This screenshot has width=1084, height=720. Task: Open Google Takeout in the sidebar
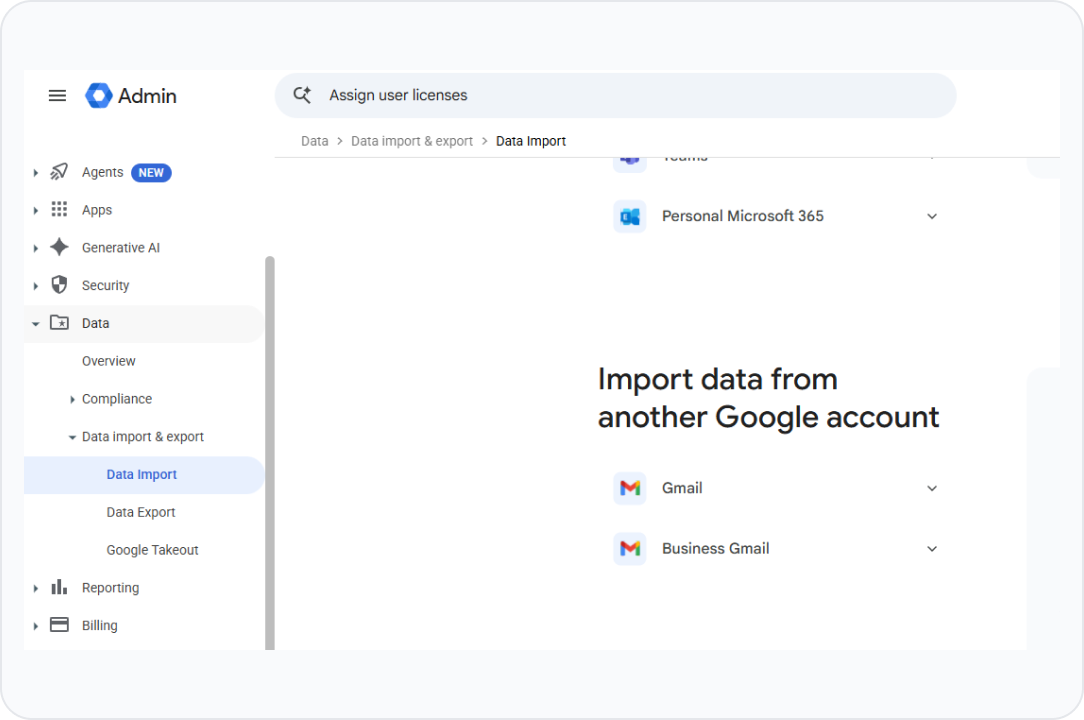coord(152,550)
